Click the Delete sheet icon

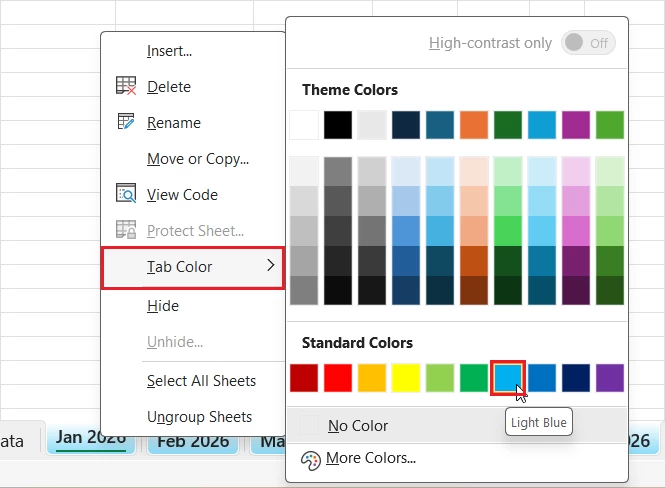pos(126,86)
